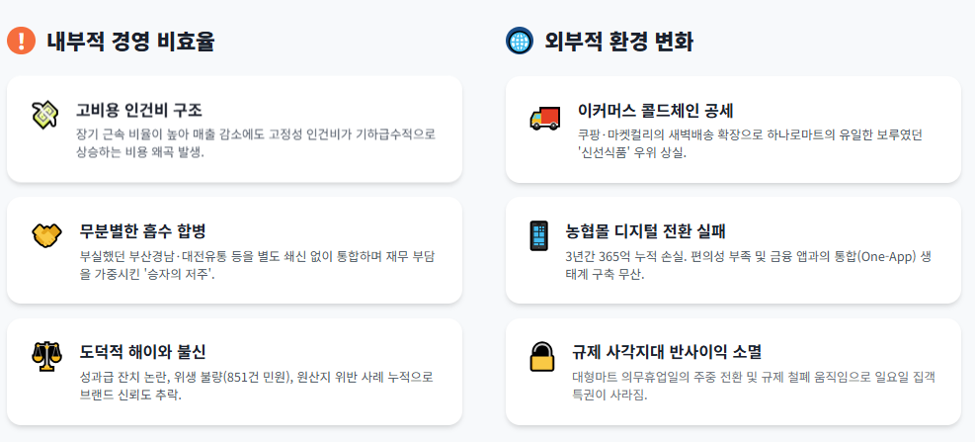
Task: Open the 도덕적 해이와 불신 card title
Action: [142, 352]
